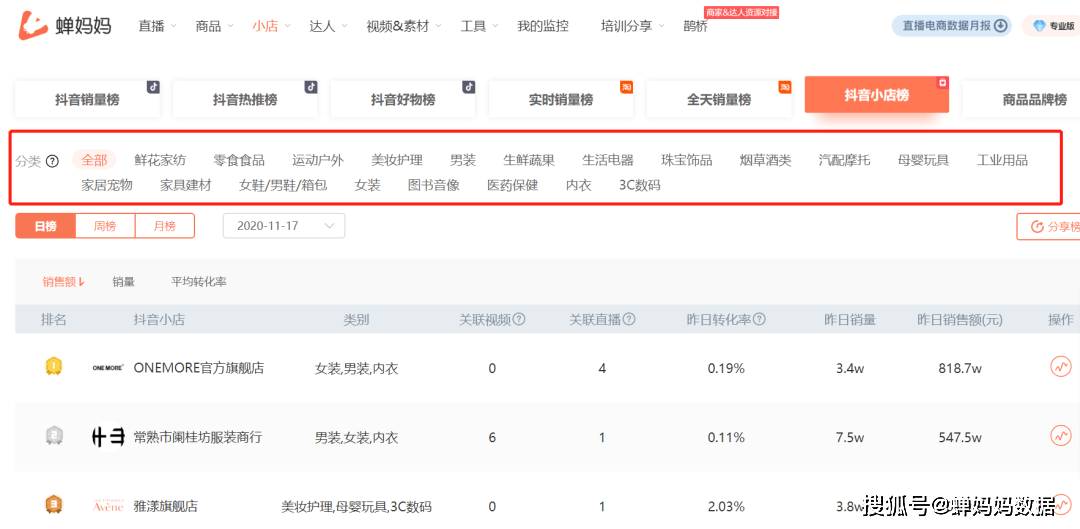Click the 蝉妈妈 logo icon
Screen dimensions: 1080x529
(x=33, y=26)
